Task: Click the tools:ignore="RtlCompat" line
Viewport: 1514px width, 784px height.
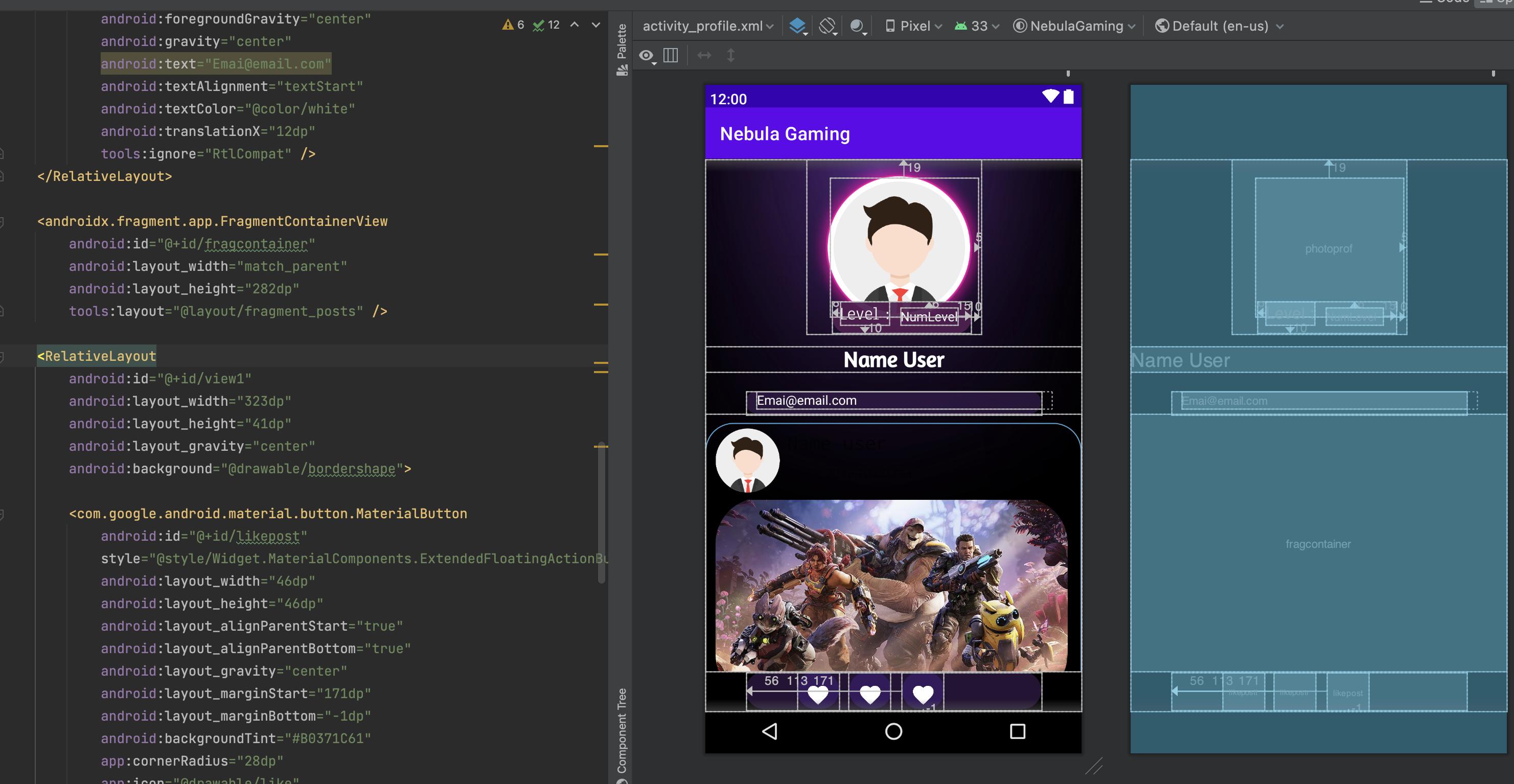Action: (208, 154)
